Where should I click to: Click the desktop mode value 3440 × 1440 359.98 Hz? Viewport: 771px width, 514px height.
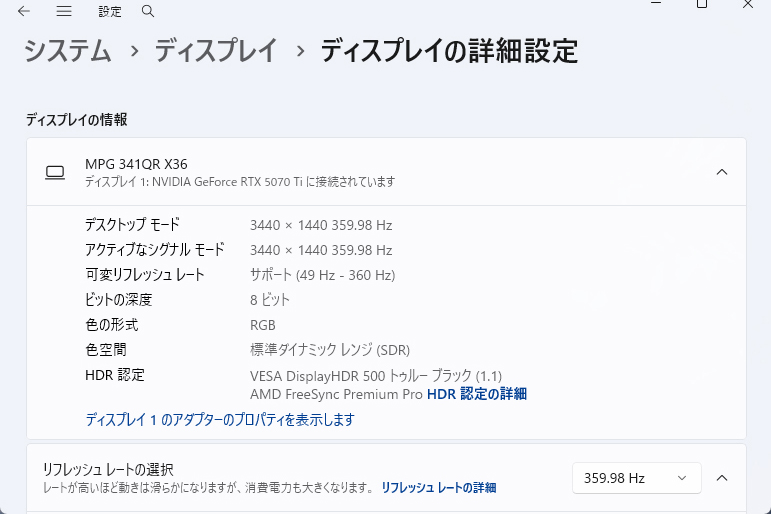[x=321, y=225]
